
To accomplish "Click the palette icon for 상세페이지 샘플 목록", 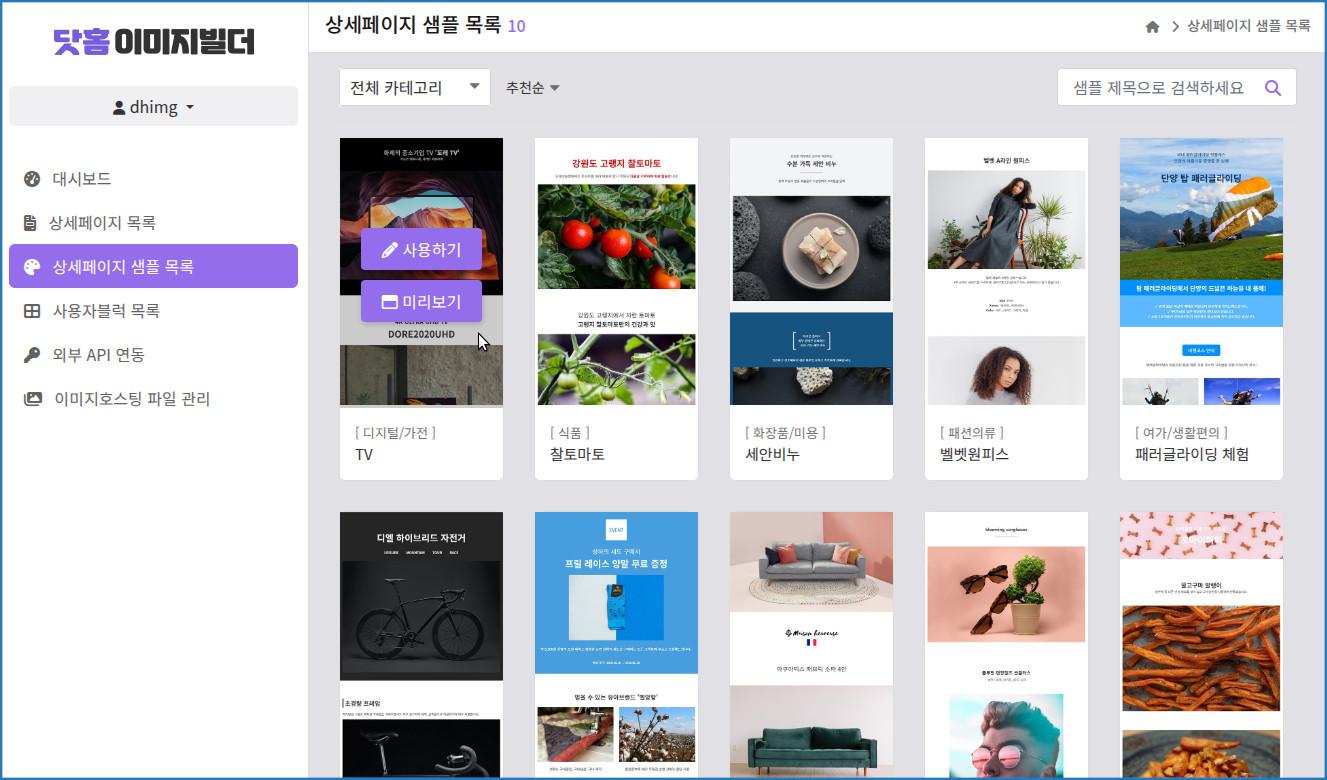I will point(34,266).
